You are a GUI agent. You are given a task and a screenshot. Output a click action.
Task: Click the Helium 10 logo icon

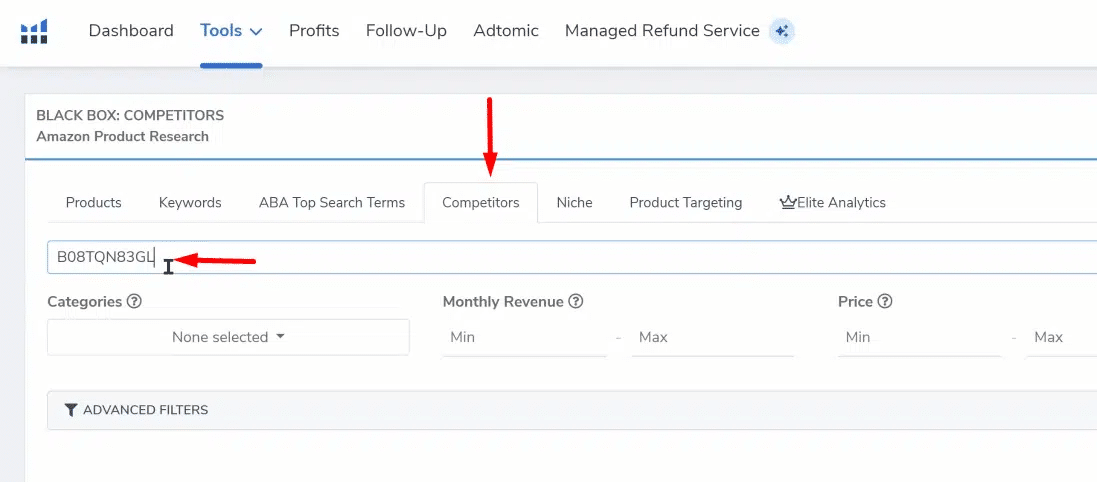[34, 31]
